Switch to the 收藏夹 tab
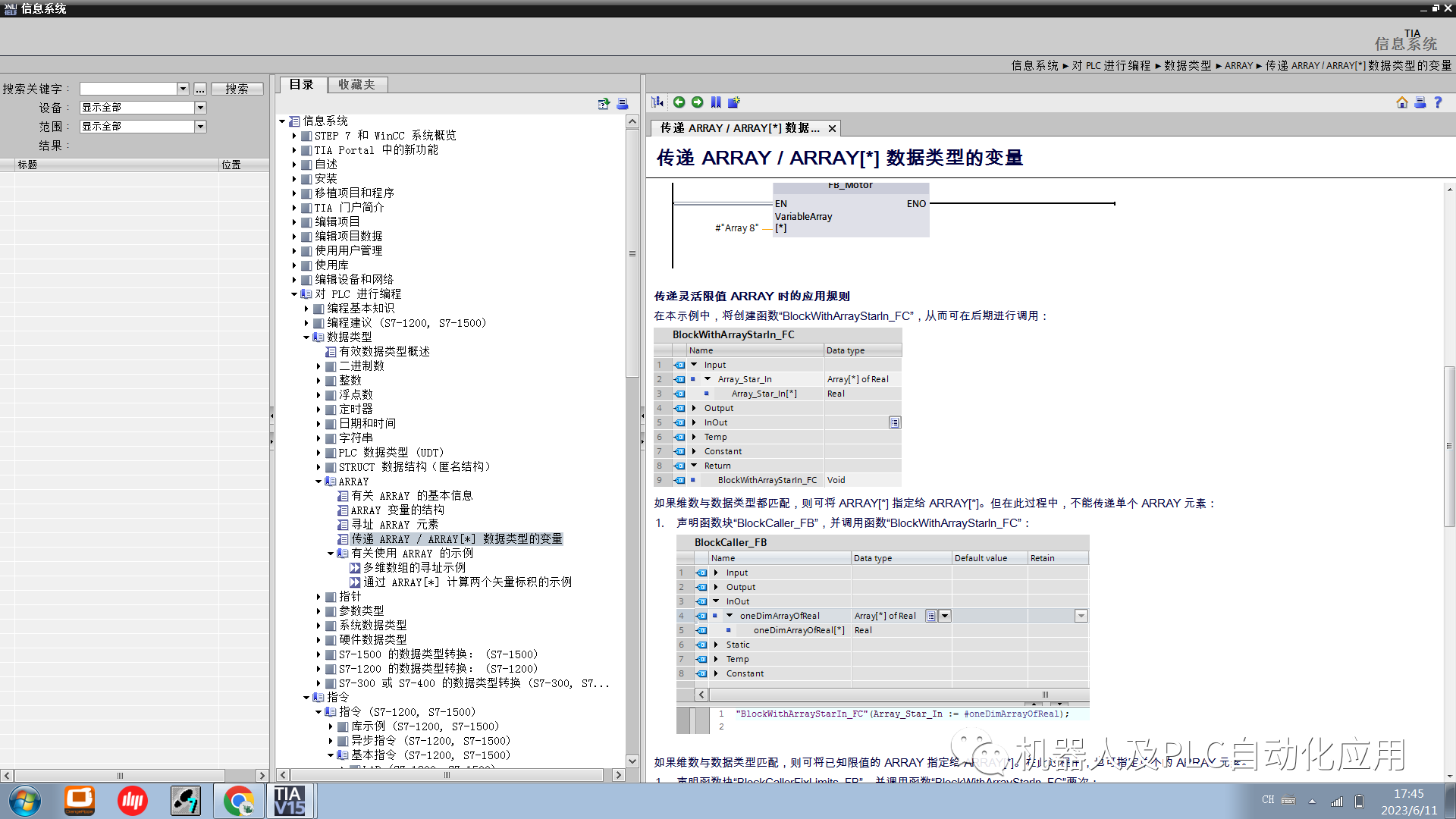Screen dimensions: 1456x819 click(356, 84)
